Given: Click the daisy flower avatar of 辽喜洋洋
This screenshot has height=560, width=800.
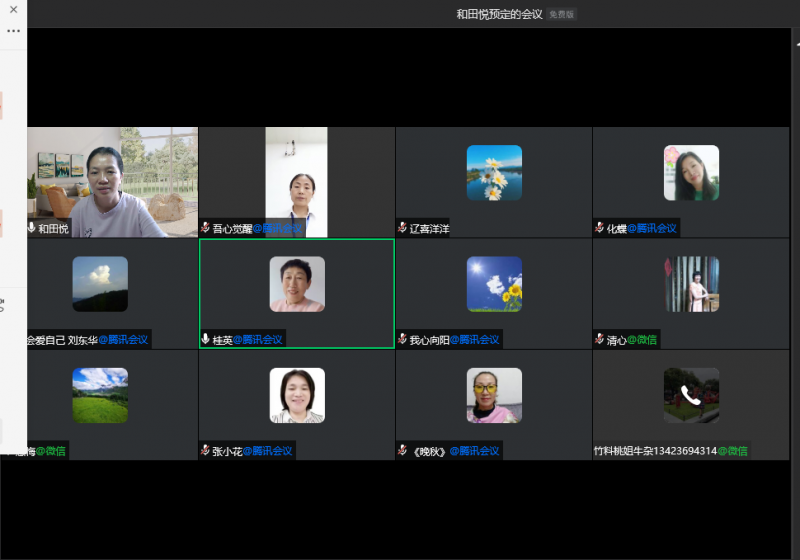Looking at the screenshot, I should click(494, 173).
